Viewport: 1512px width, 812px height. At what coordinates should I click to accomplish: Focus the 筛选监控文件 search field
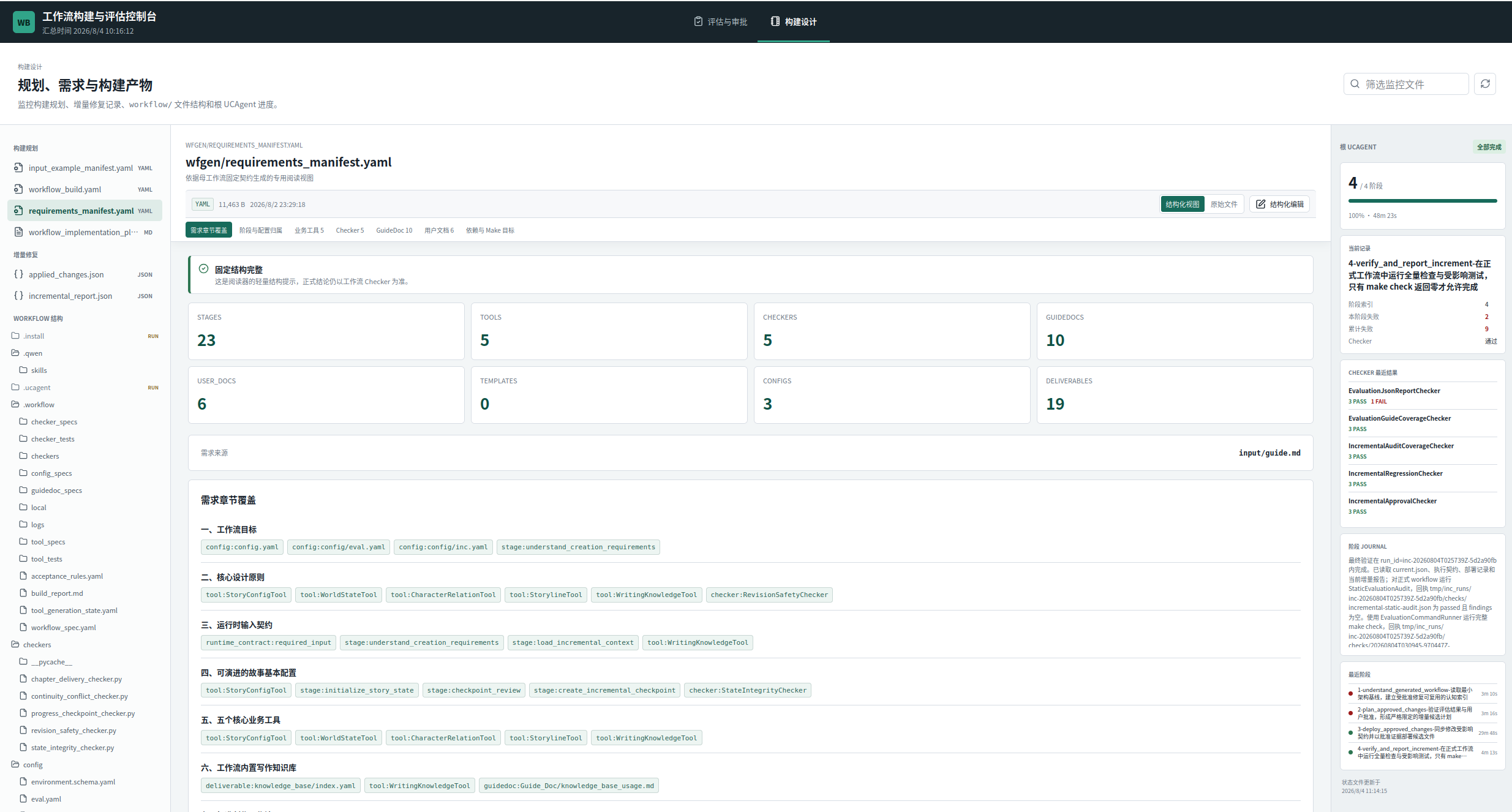[x=1406, y=84]
